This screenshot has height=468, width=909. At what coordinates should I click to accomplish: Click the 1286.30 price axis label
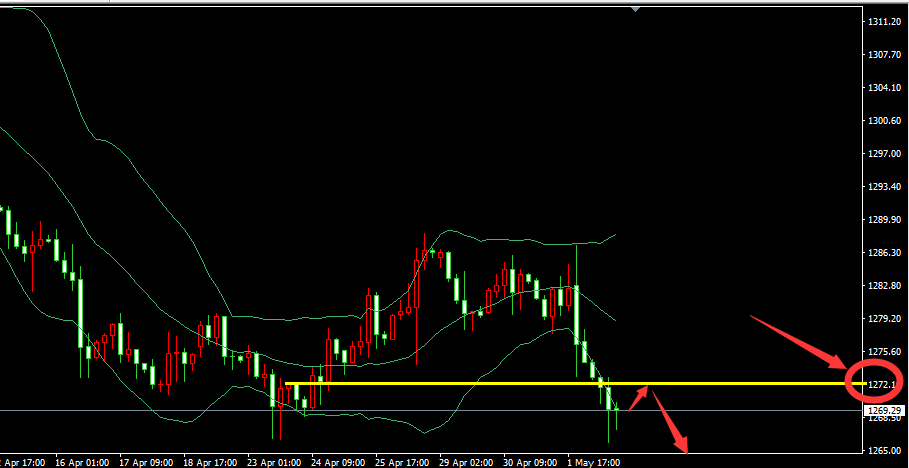[884, 253]
